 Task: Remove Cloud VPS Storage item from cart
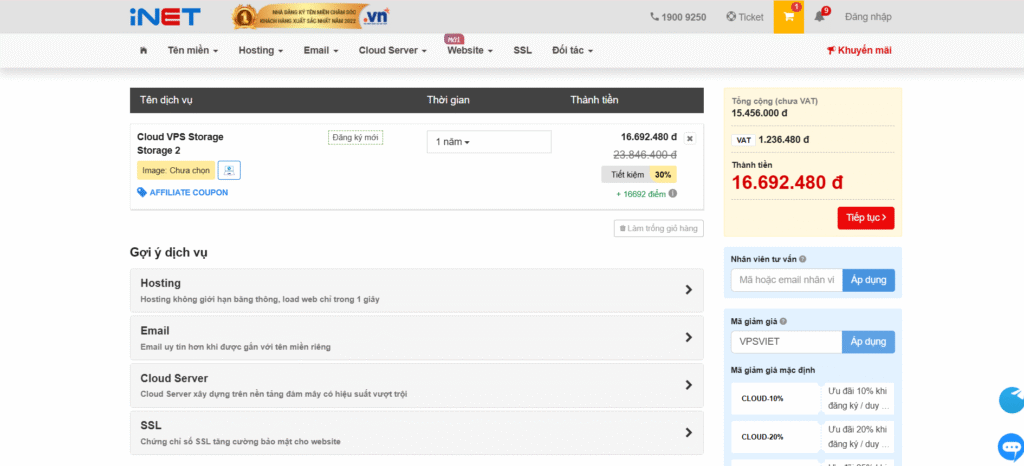(x=690, y=138)
